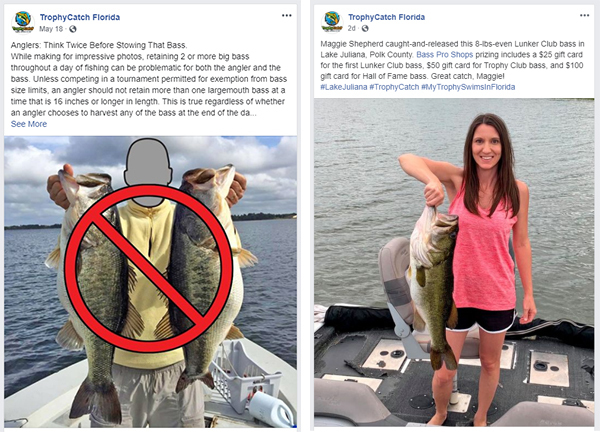Click globe privacy icon beside 2d
The height and width of the screenshot is (432, 600).
point(365,28)
